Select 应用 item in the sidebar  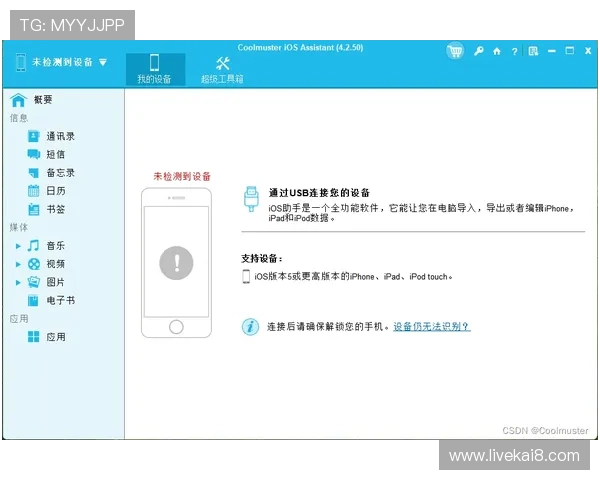[x=55, y=337]
